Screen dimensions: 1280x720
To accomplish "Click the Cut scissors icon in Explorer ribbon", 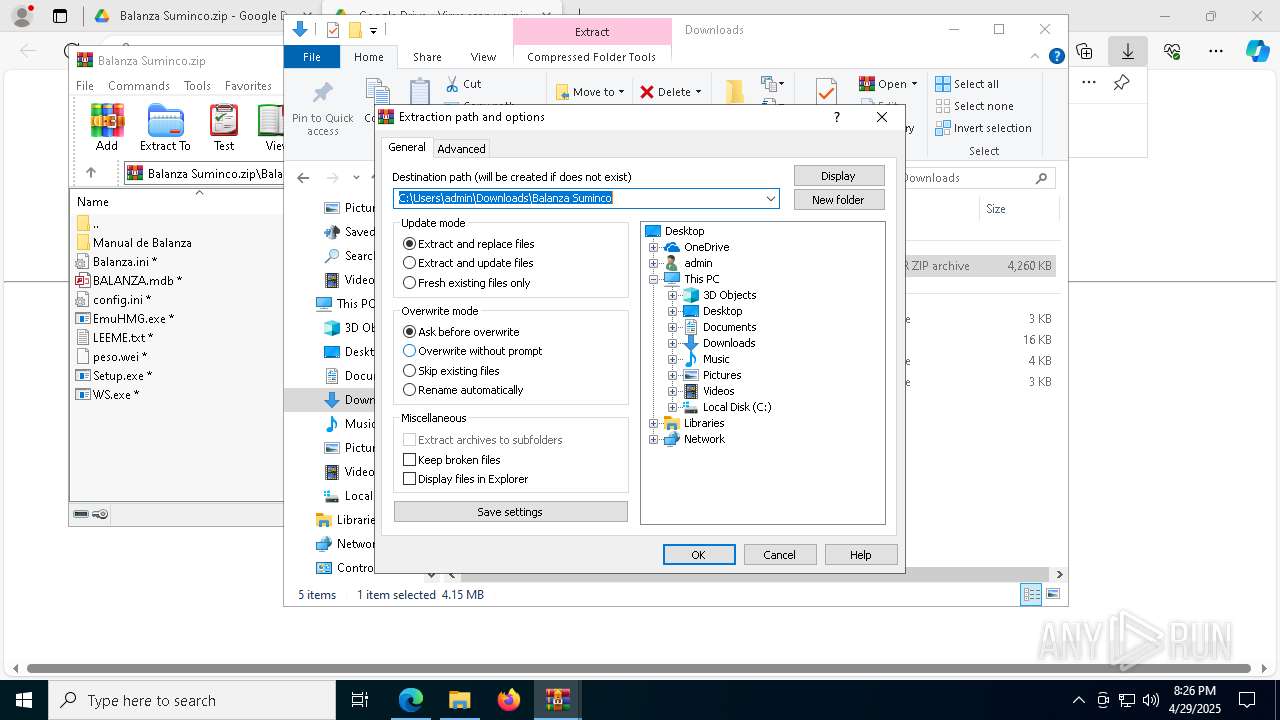I will (452, 84).
